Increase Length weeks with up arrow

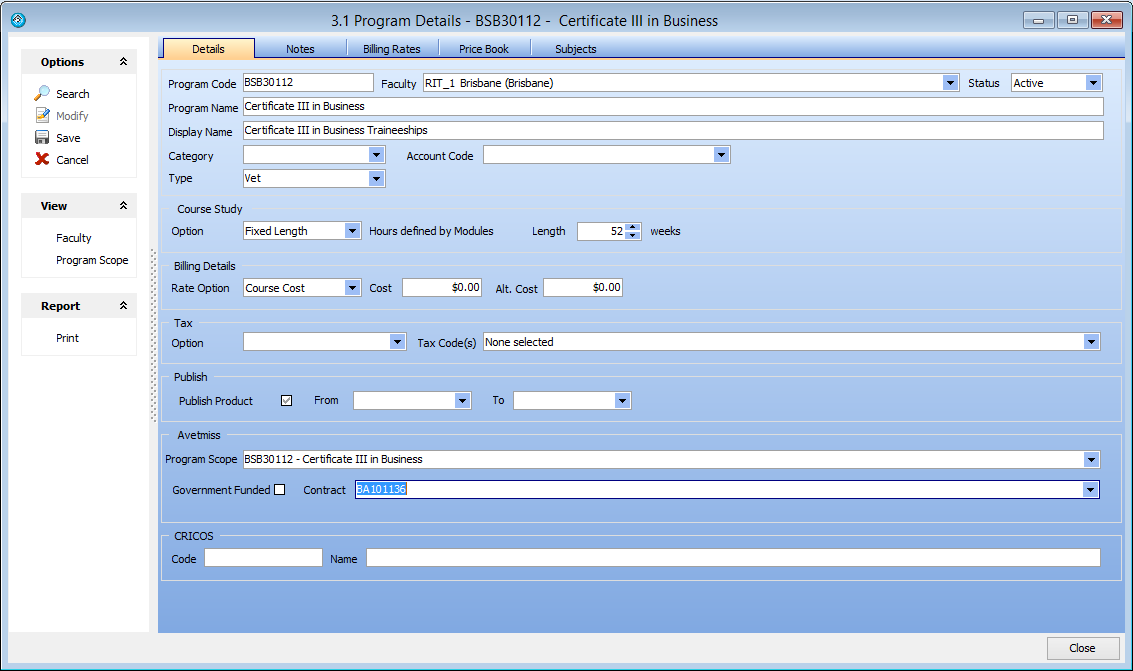[633, 226]
